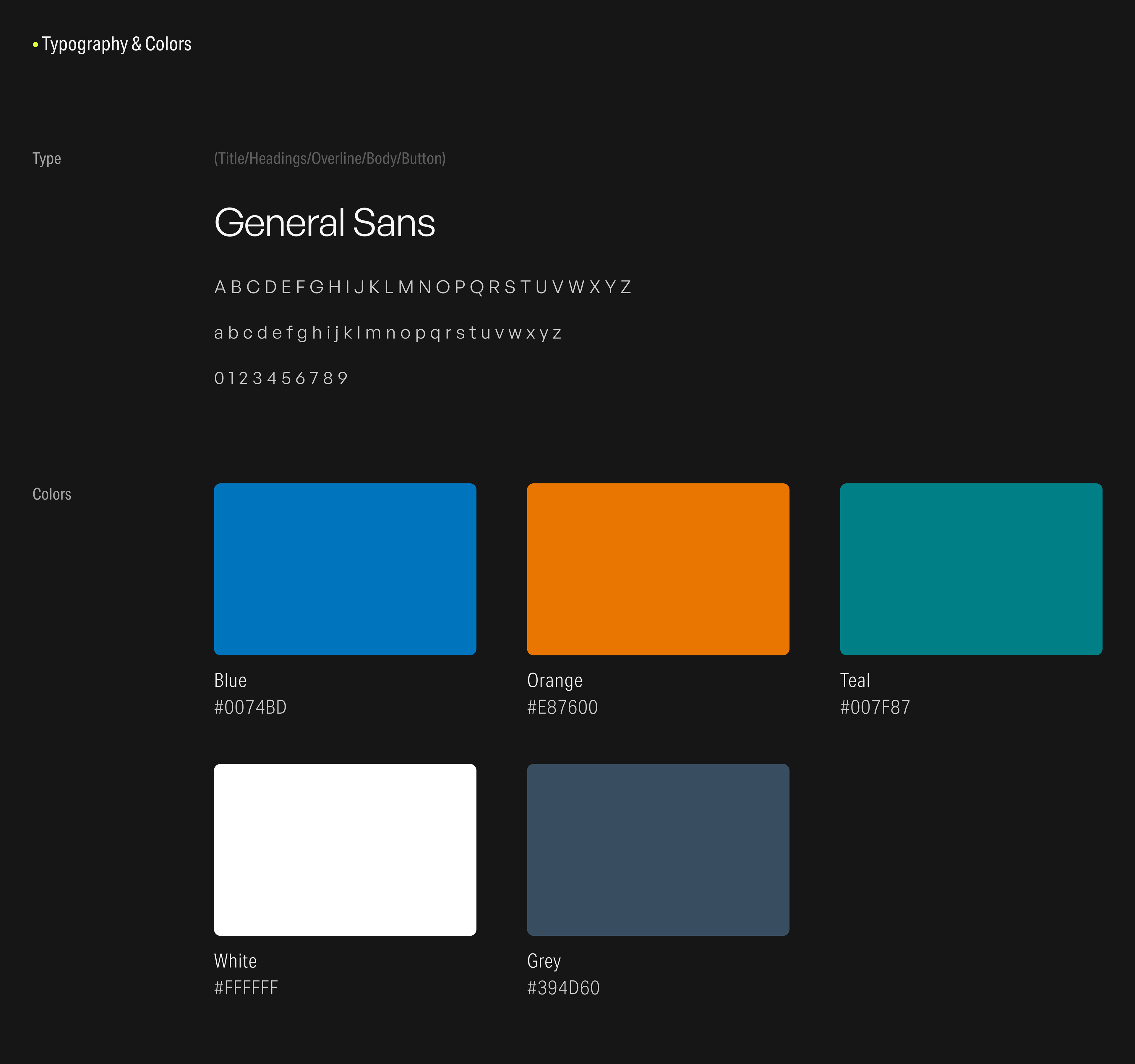Click the uppercase alphabet specimen line
The image size is (1135, 1064).
pos(422,287)
